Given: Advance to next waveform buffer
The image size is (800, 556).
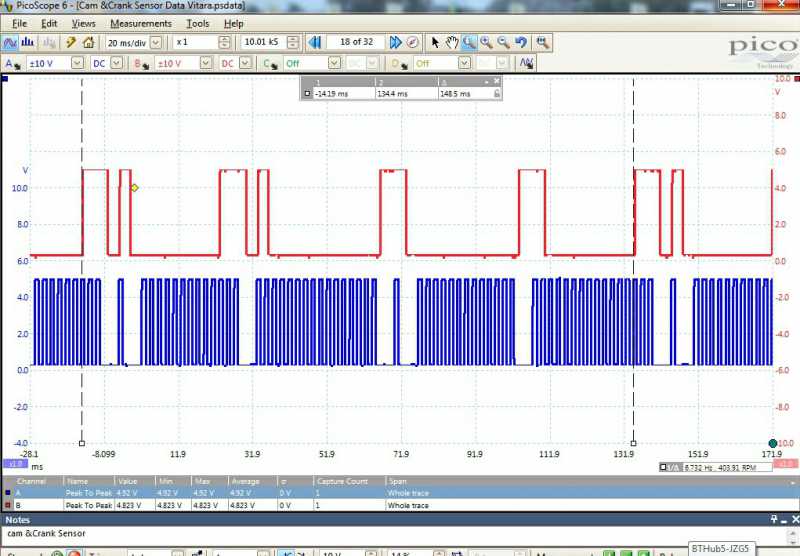Looking at the screenshot, I should [396, 42].
